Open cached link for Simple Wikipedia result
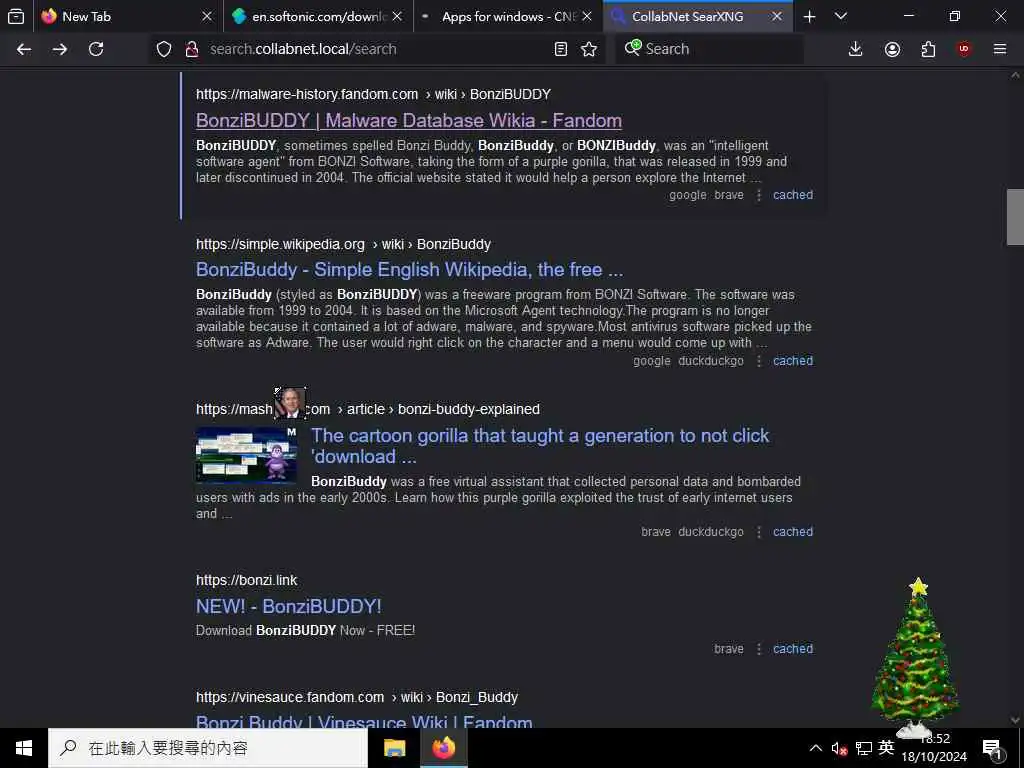This screenshot has width=1024, height=768. (793, 360)
